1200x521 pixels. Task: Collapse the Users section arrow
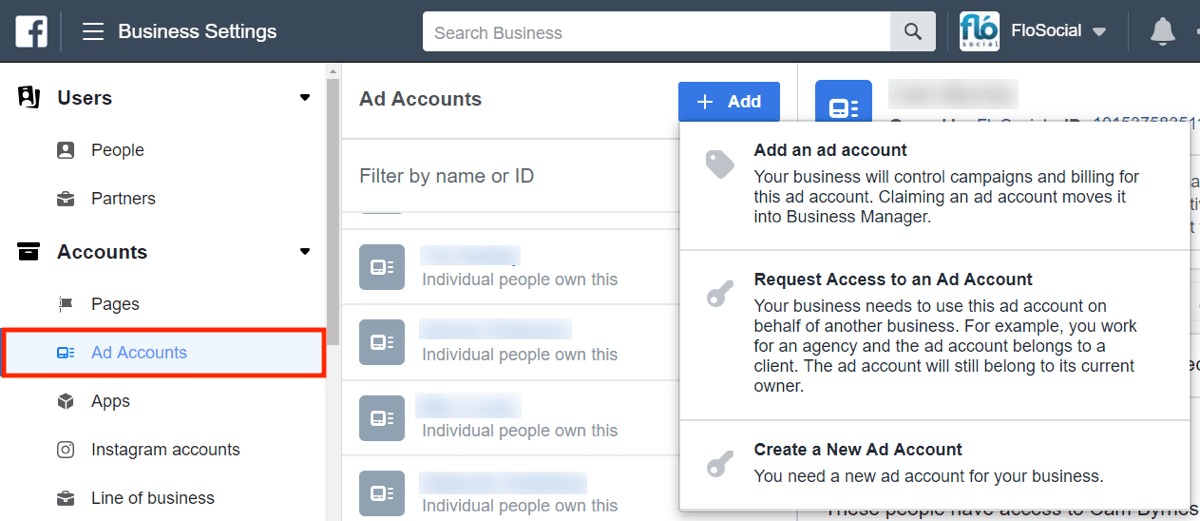tap(305, 98)
